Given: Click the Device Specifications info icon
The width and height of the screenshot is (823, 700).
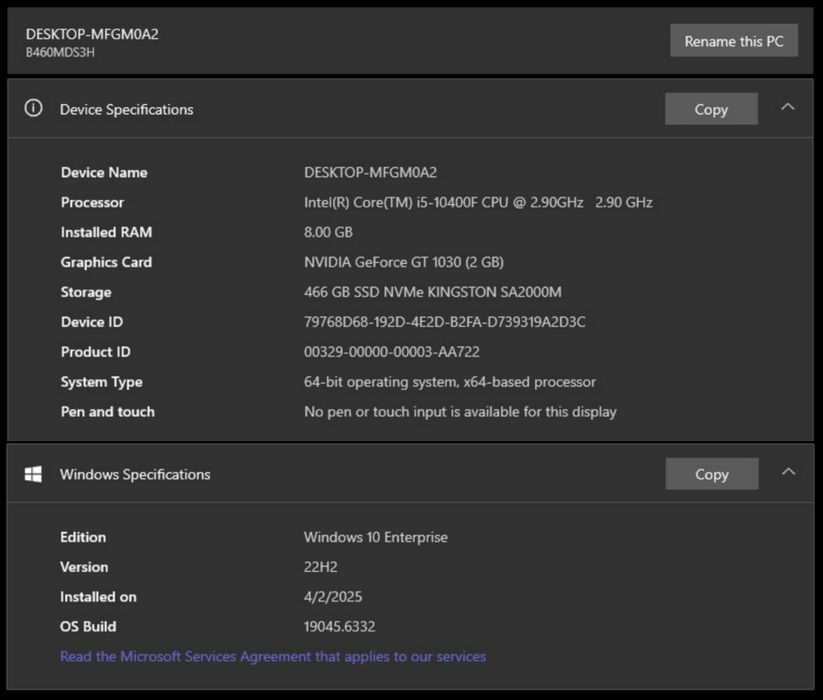Looking at the screenshot, I should click(33, 109).
